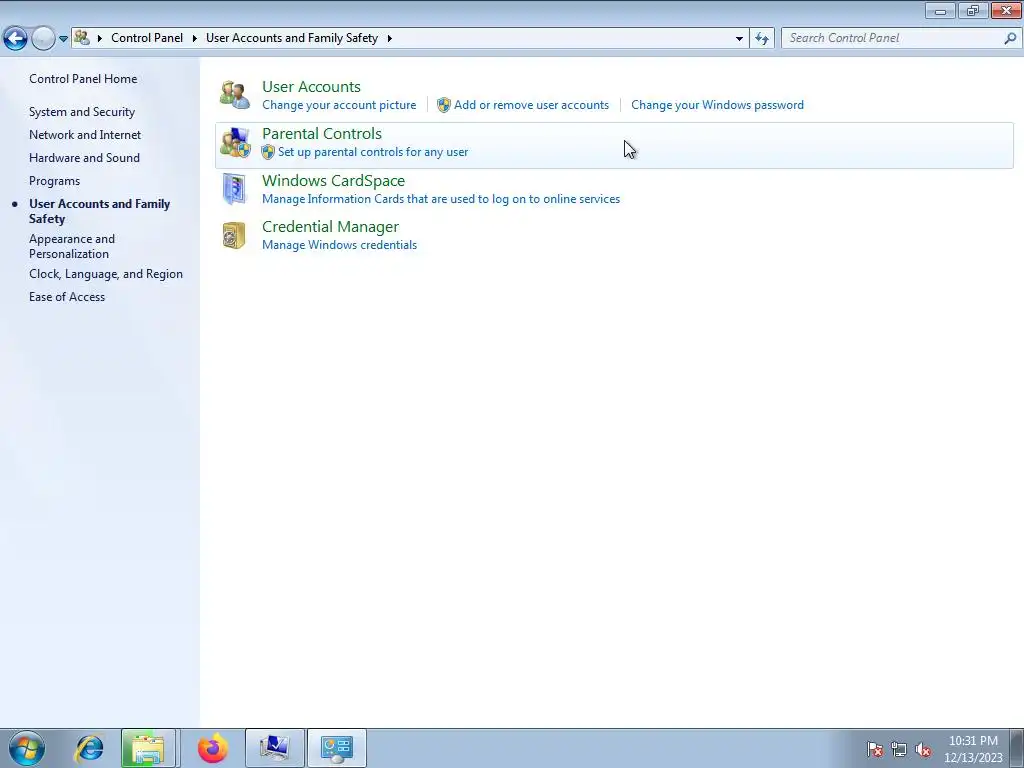Open Ease of Access category
This screenshot has width=1024, height=768.
click(67, 296)
